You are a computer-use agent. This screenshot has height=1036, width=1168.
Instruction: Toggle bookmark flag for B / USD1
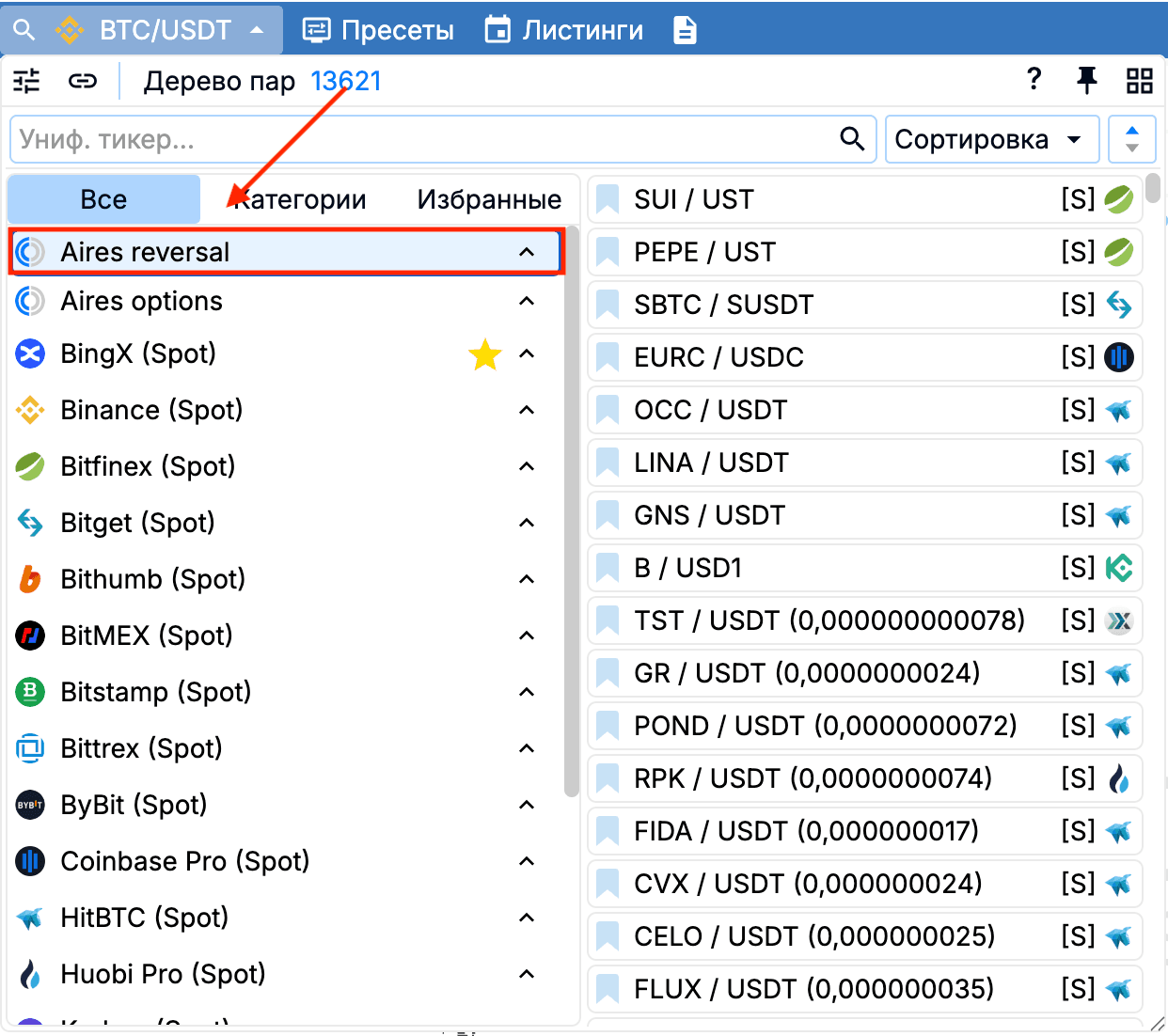click(608, 568)
